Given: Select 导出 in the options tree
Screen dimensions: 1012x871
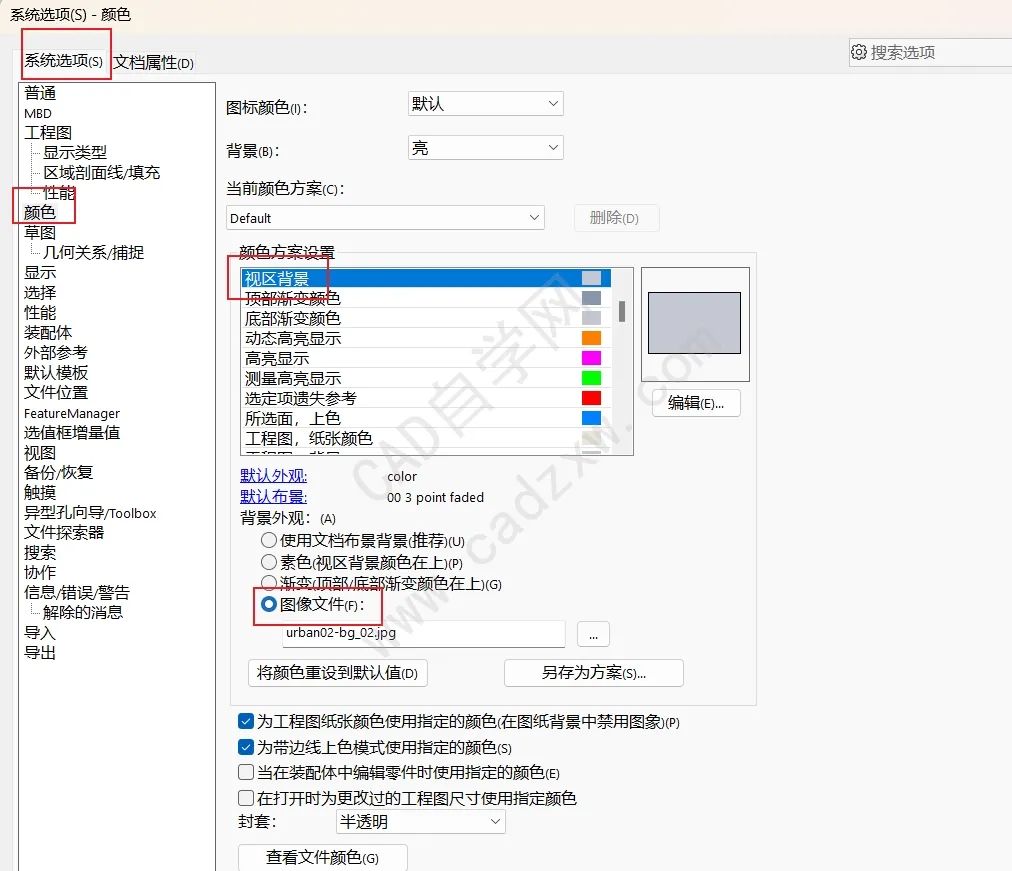Looking at the screenshot, I should (39, 652).
